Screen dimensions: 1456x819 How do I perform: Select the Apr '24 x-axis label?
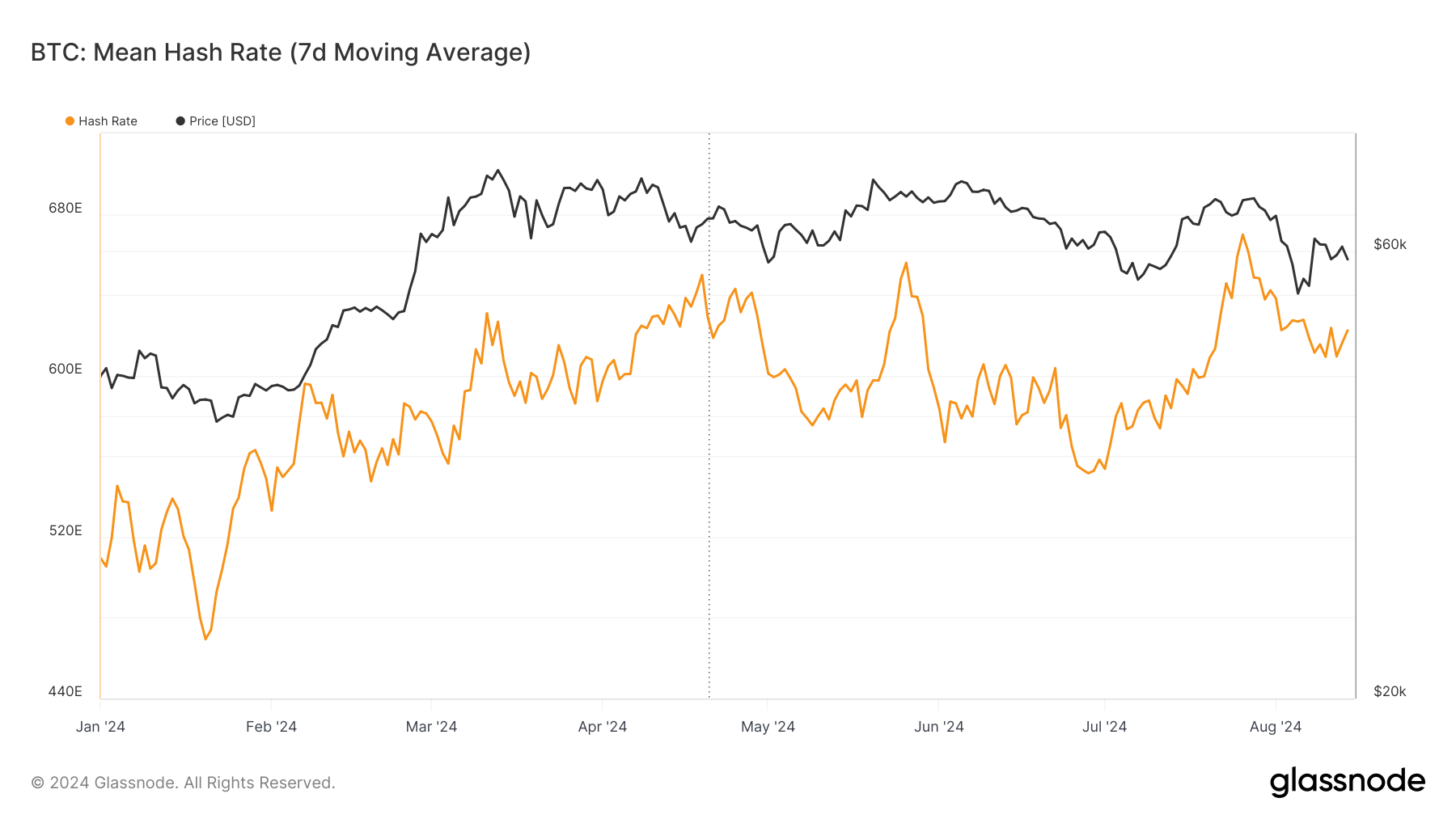[602, 727]
